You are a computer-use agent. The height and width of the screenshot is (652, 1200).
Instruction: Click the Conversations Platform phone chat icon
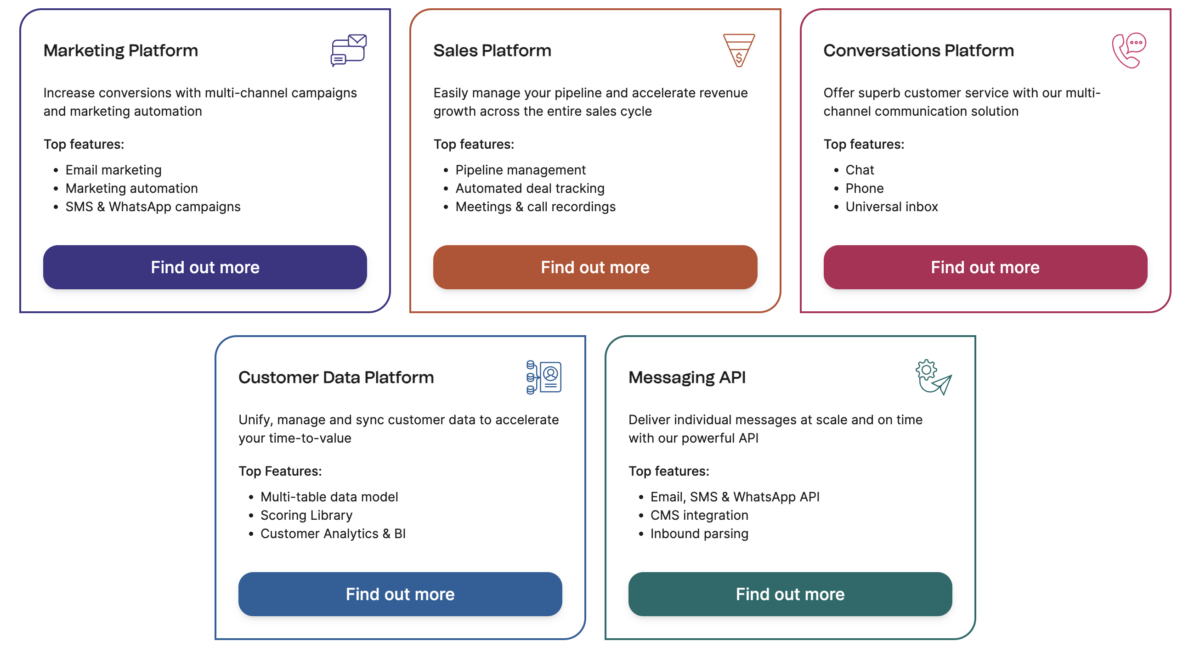click(x=1129, y=50)
